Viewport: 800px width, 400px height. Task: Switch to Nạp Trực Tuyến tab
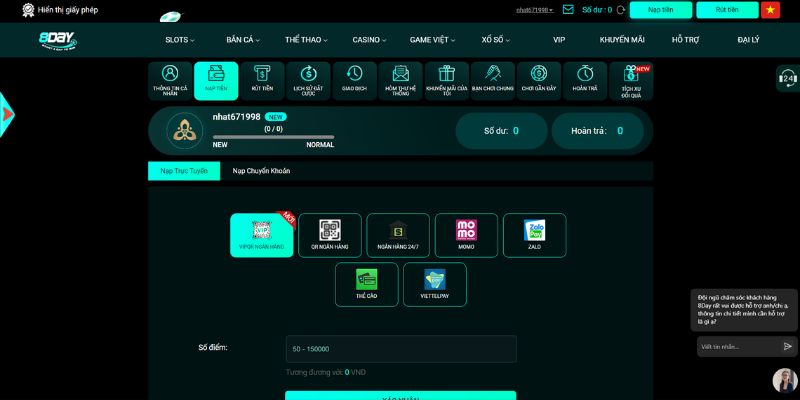[184, 171]
